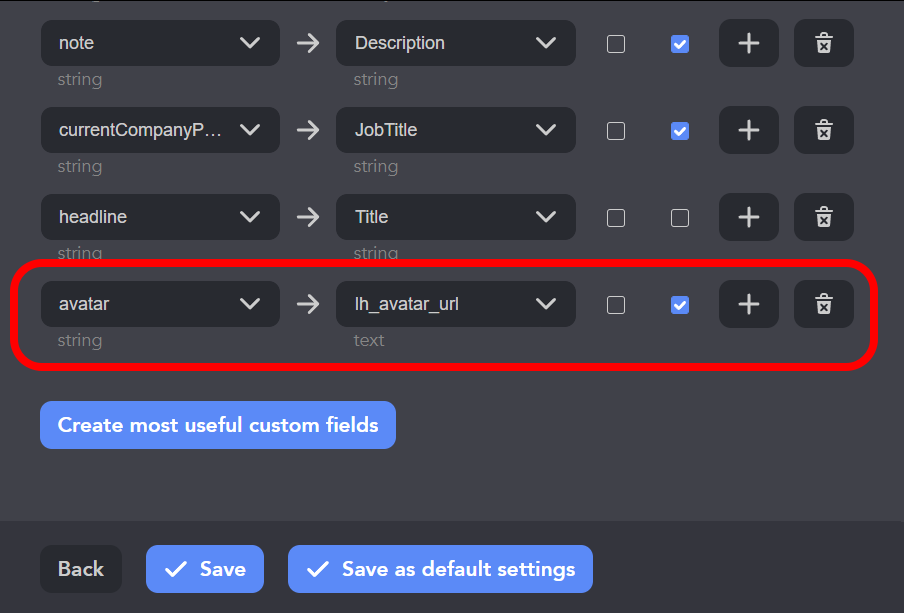Click the plus icon in the note row
The width and height of the screenshot is (904, 613).
[x=748, y=43]
